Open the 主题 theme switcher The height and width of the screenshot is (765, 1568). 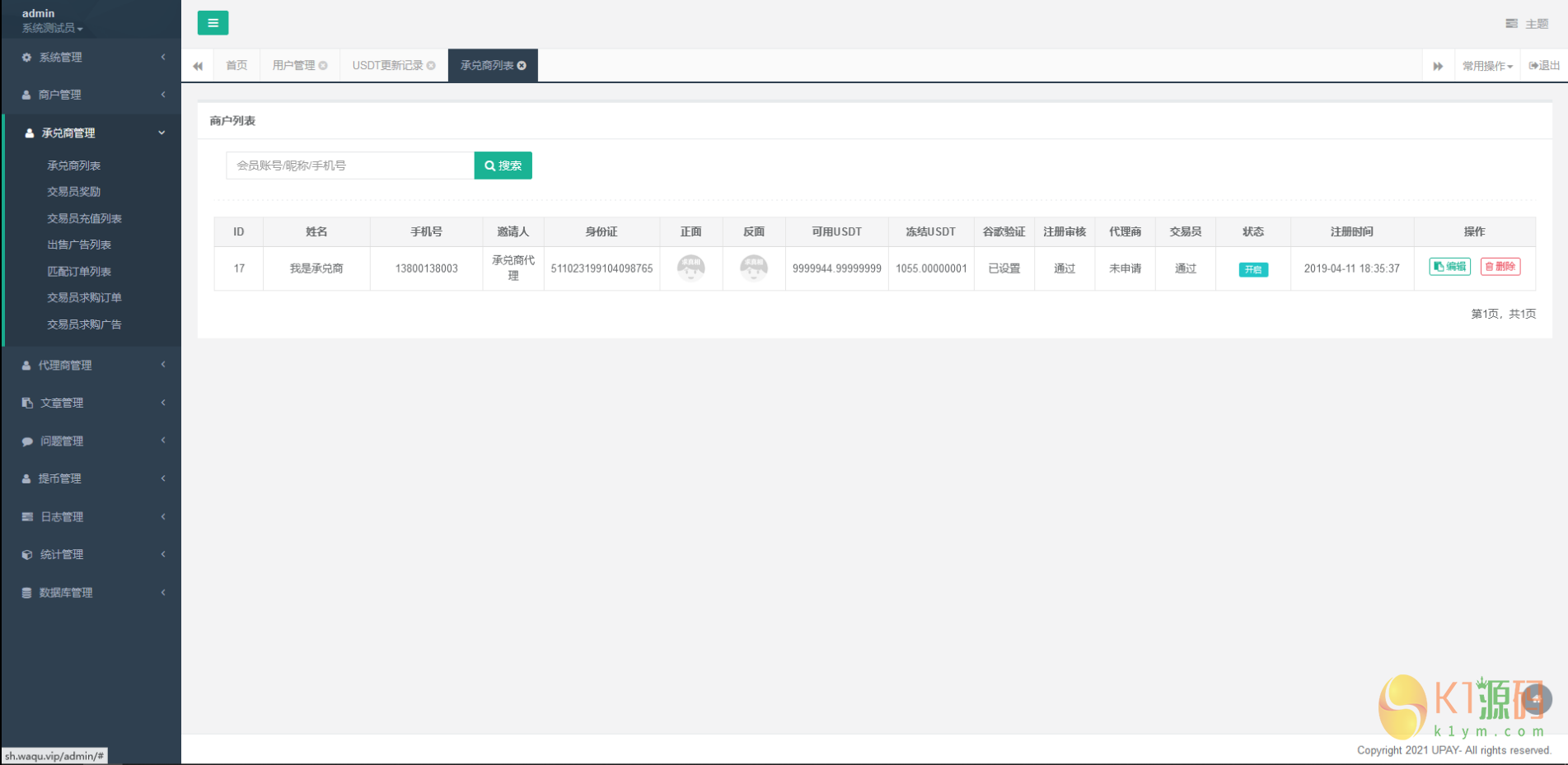tap(1527, 24)
